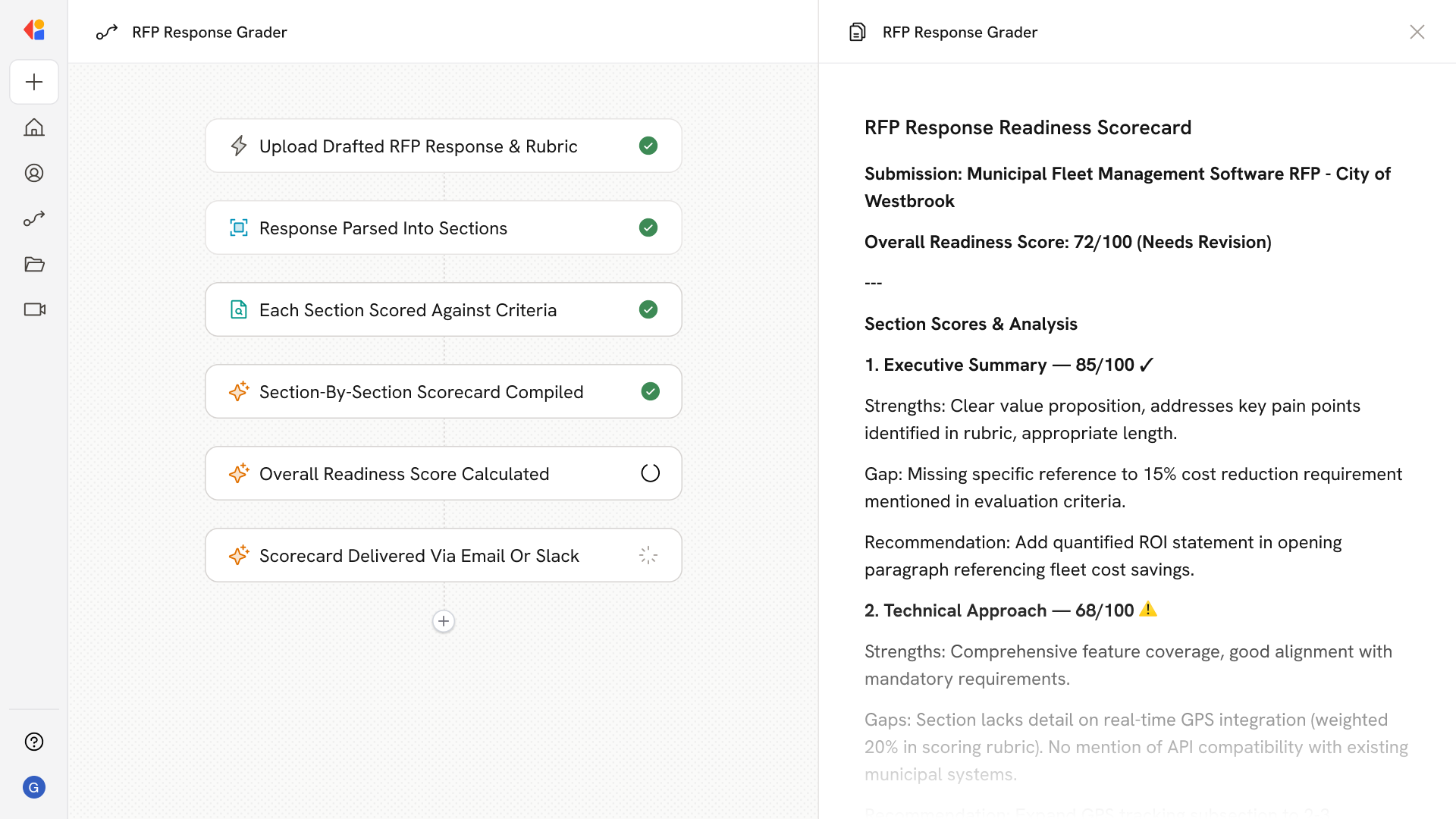Toggle the green checkmark on the Upload step
This screenshot has width=1456, height=819.
coord(648,146)
